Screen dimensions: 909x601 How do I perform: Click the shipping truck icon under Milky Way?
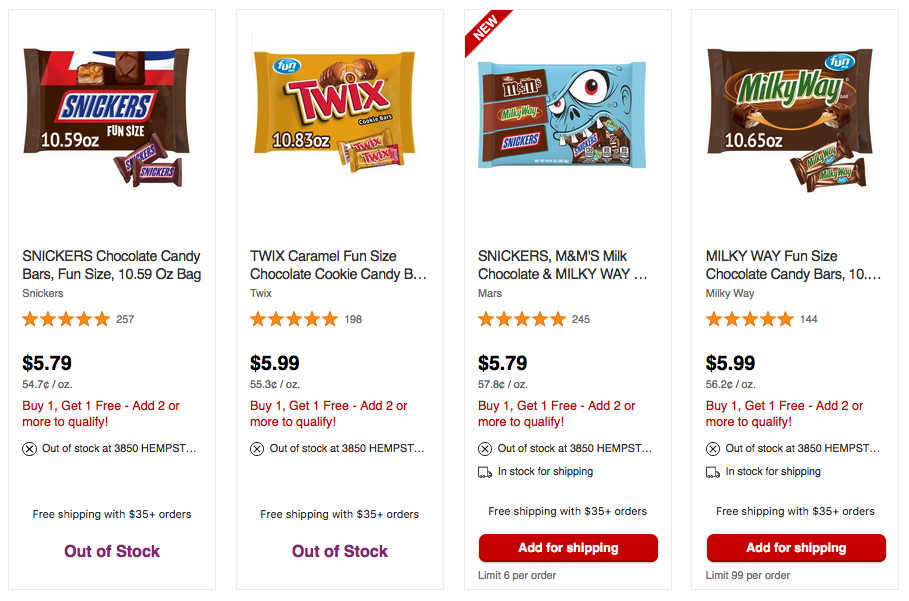712,472
